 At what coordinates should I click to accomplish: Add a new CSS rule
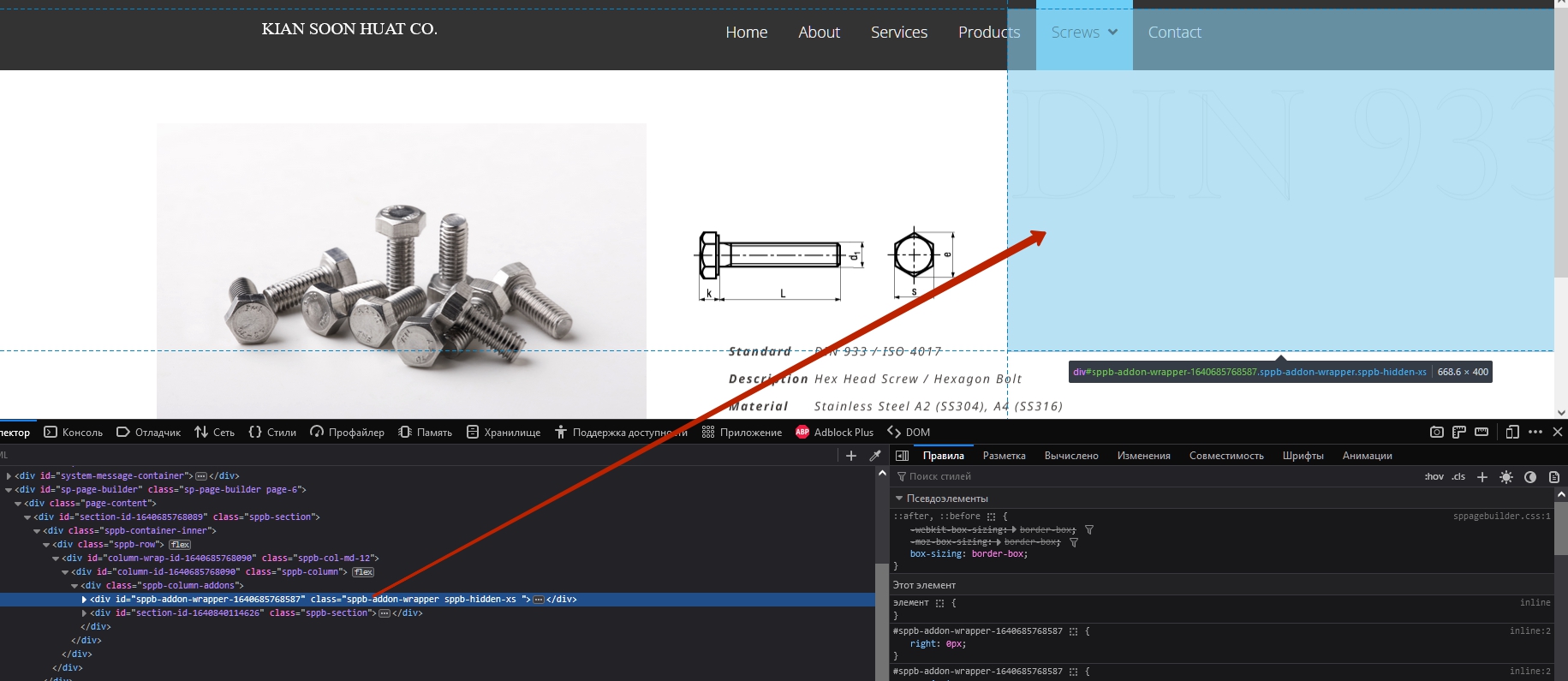(1482, 477)
